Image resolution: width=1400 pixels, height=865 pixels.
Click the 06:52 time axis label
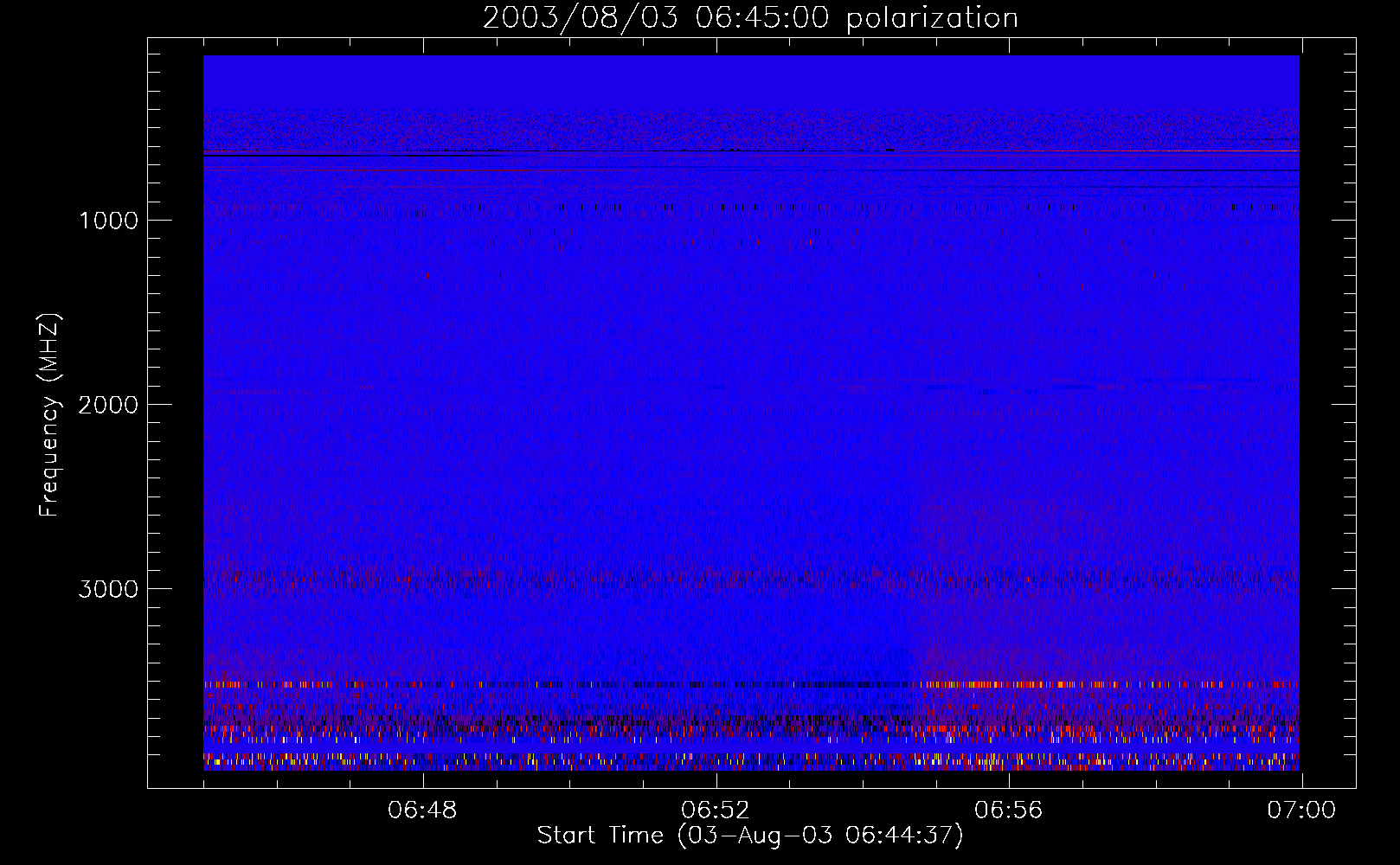click(x=716, y=811)
